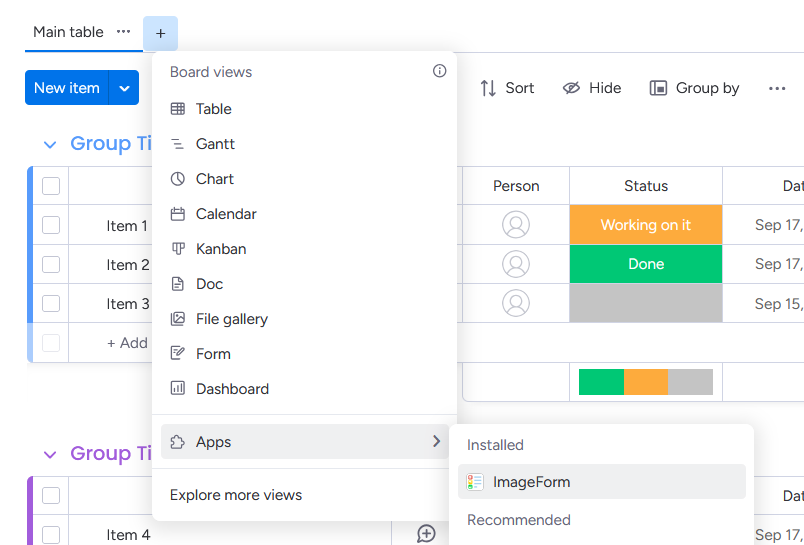
Task: Click the Calendar view icon
Action: [x=177, y=214]
